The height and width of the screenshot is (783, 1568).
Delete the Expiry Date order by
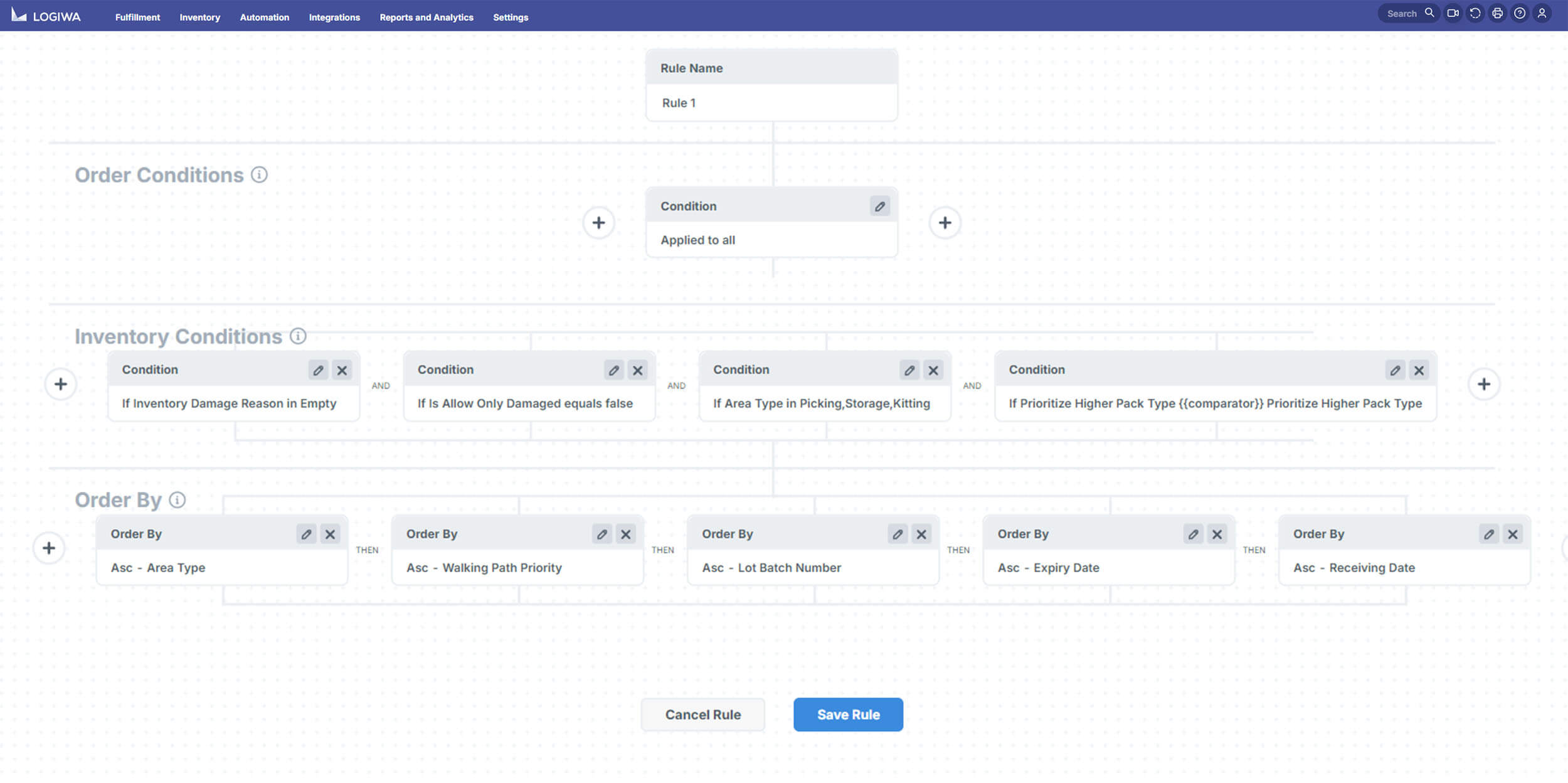pos(1217,535)
